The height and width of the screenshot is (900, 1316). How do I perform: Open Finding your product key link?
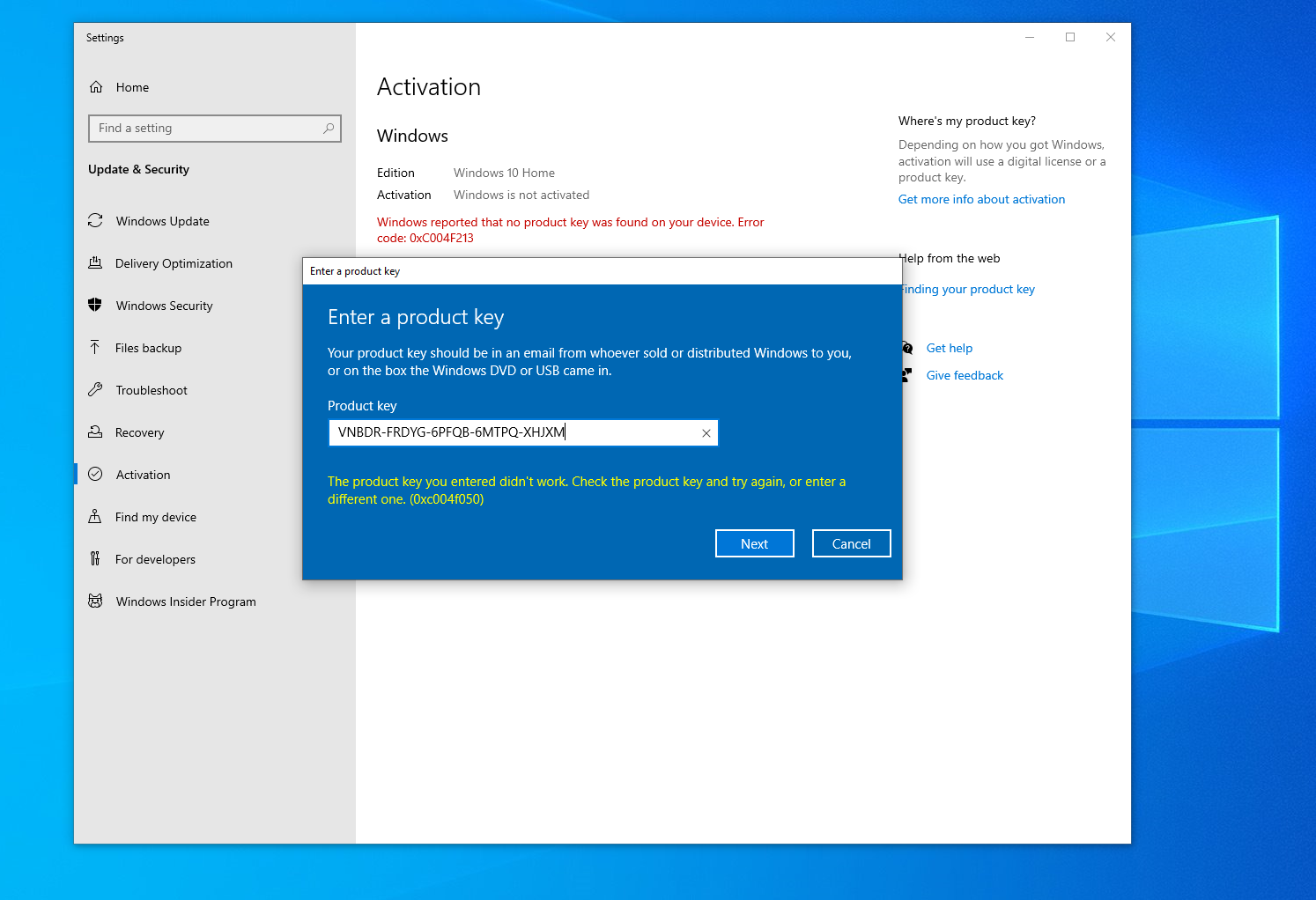pyautogui.click(x=969, y=289)
